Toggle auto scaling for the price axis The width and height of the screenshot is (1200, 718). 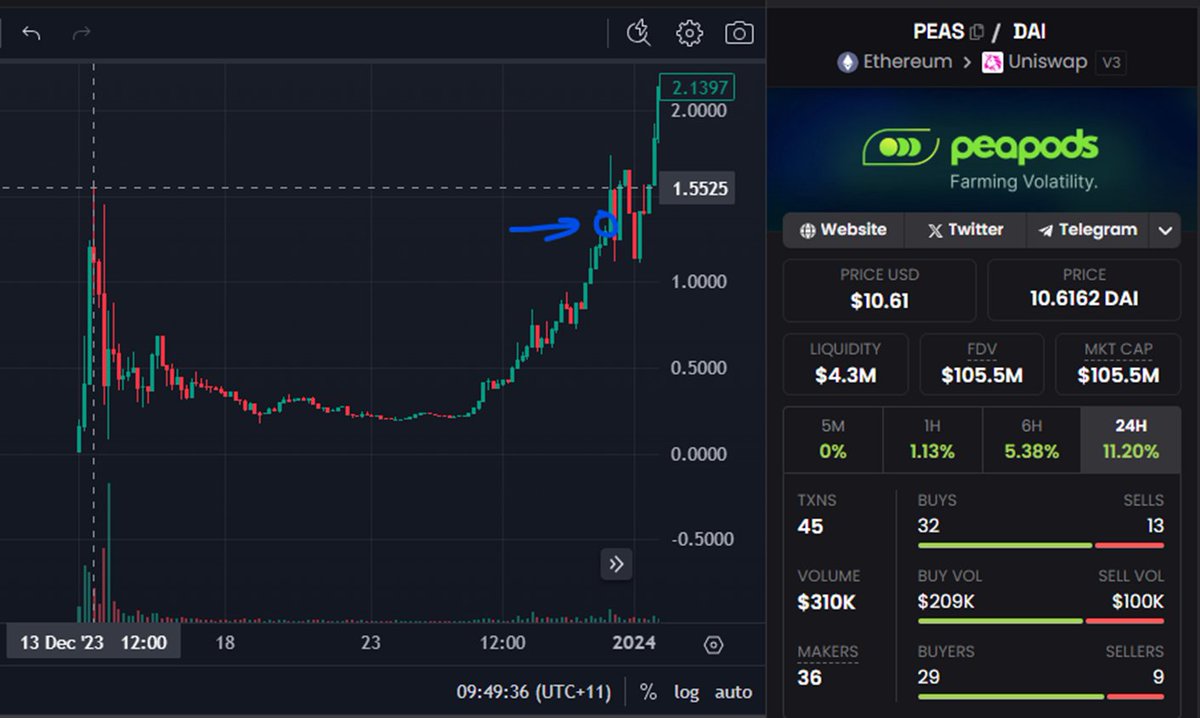733,691
